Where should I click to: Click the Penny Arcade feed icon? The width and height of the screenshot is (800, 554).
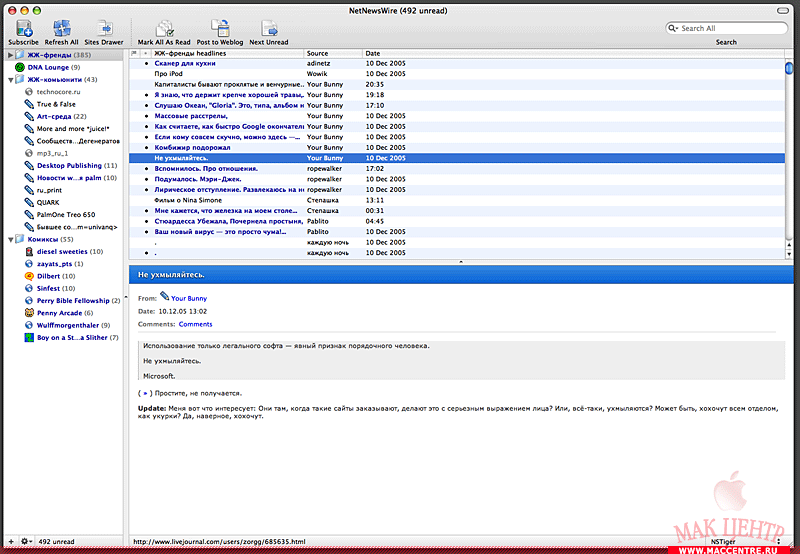pyautogui.click(x=29, y=313)
